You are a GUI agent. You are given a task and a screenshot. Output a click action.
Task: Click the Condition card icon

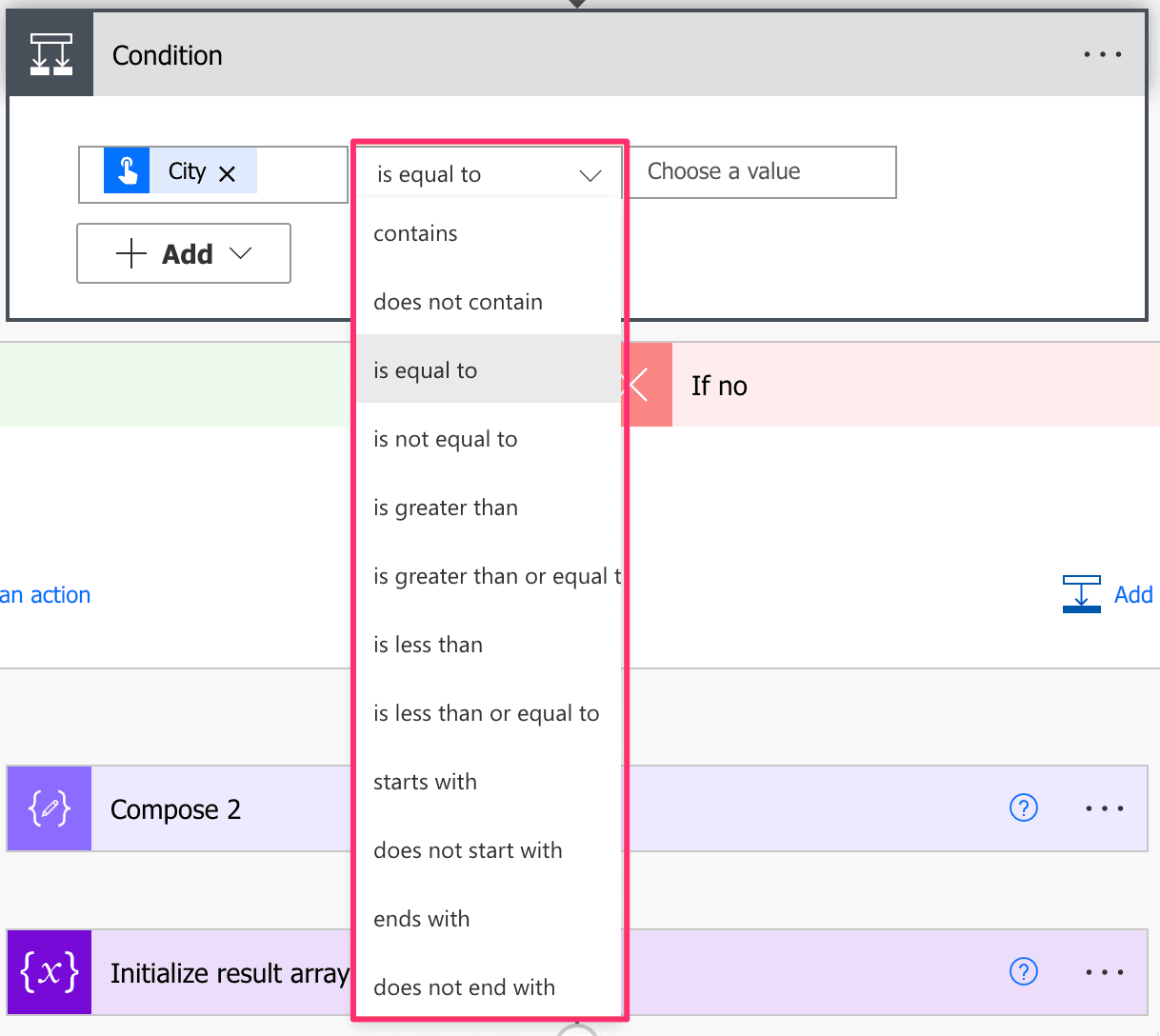coord(49,53)
